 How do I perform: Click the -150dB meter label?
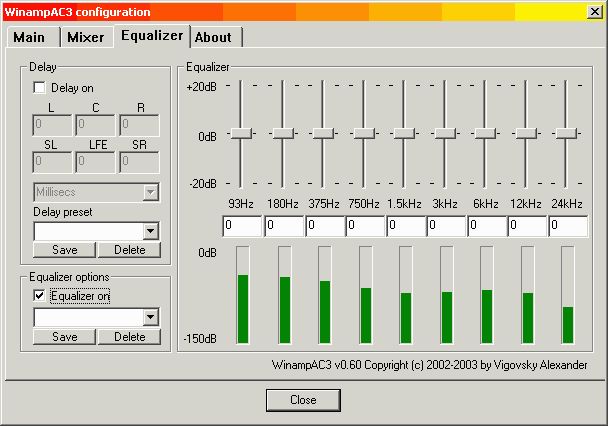coord(200,339)
